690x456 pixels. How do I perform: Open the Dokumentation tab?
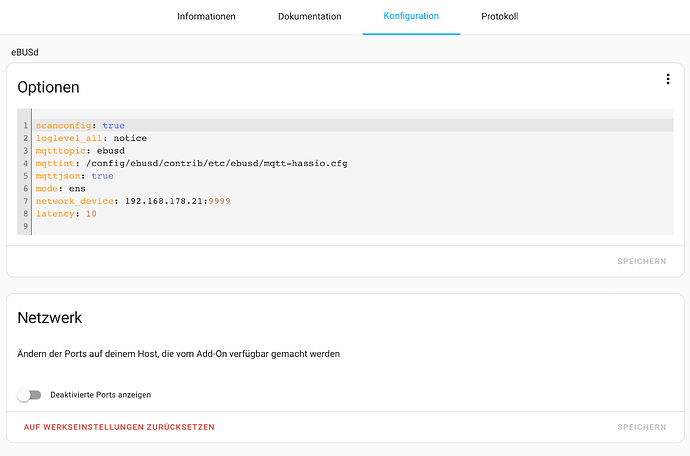pos(309,17)
